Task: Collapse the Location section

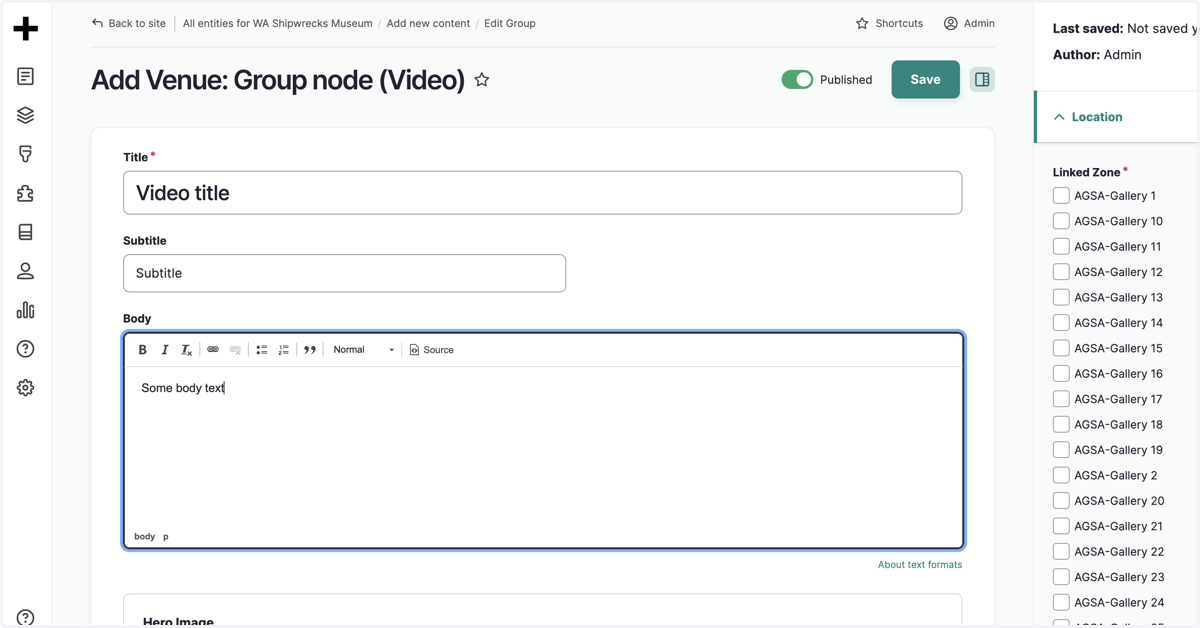Action: point(1117,117)
